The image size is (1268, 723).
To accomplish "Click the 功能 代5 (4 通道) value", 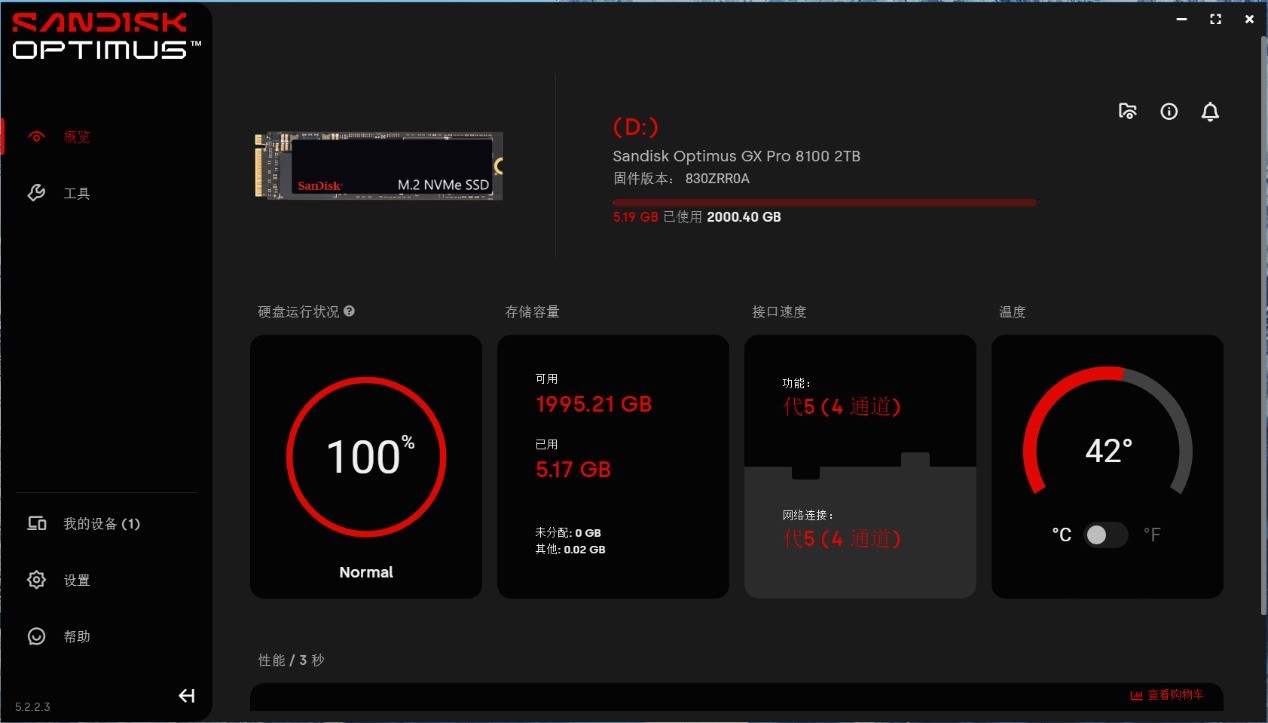I will [842, 407].
